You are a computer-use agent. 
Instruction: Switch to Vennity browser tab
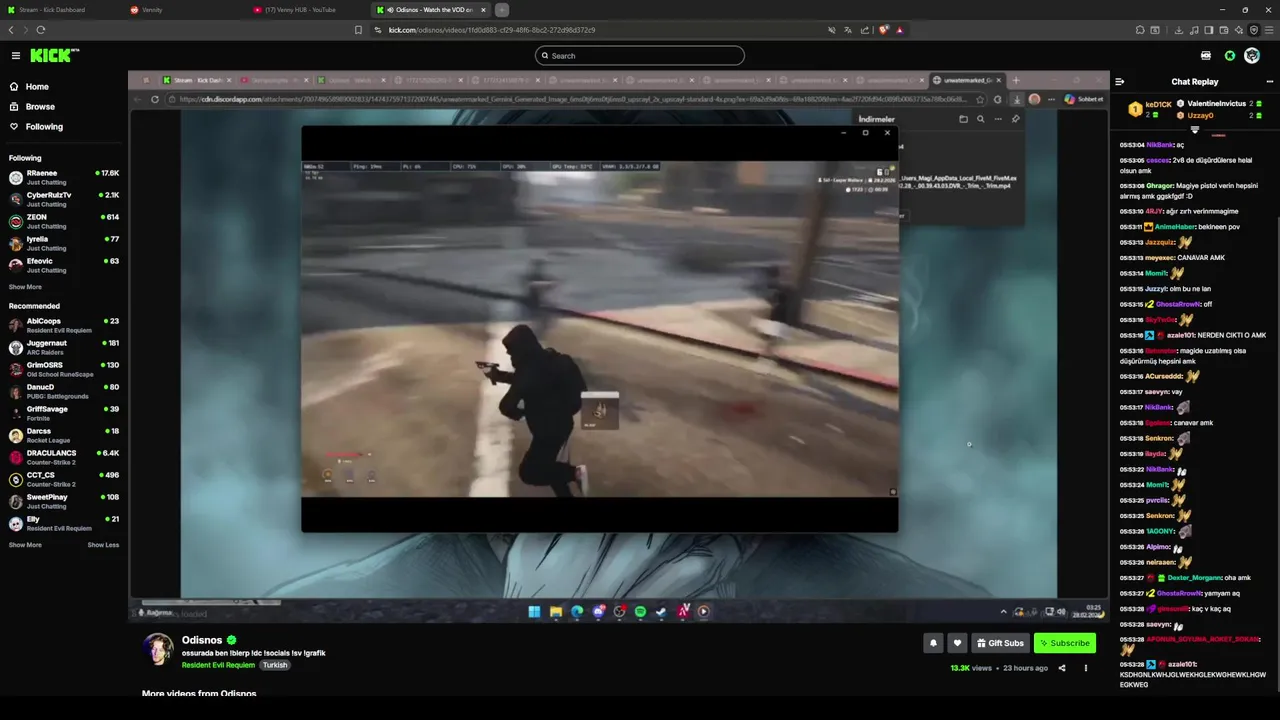(185, 10)
